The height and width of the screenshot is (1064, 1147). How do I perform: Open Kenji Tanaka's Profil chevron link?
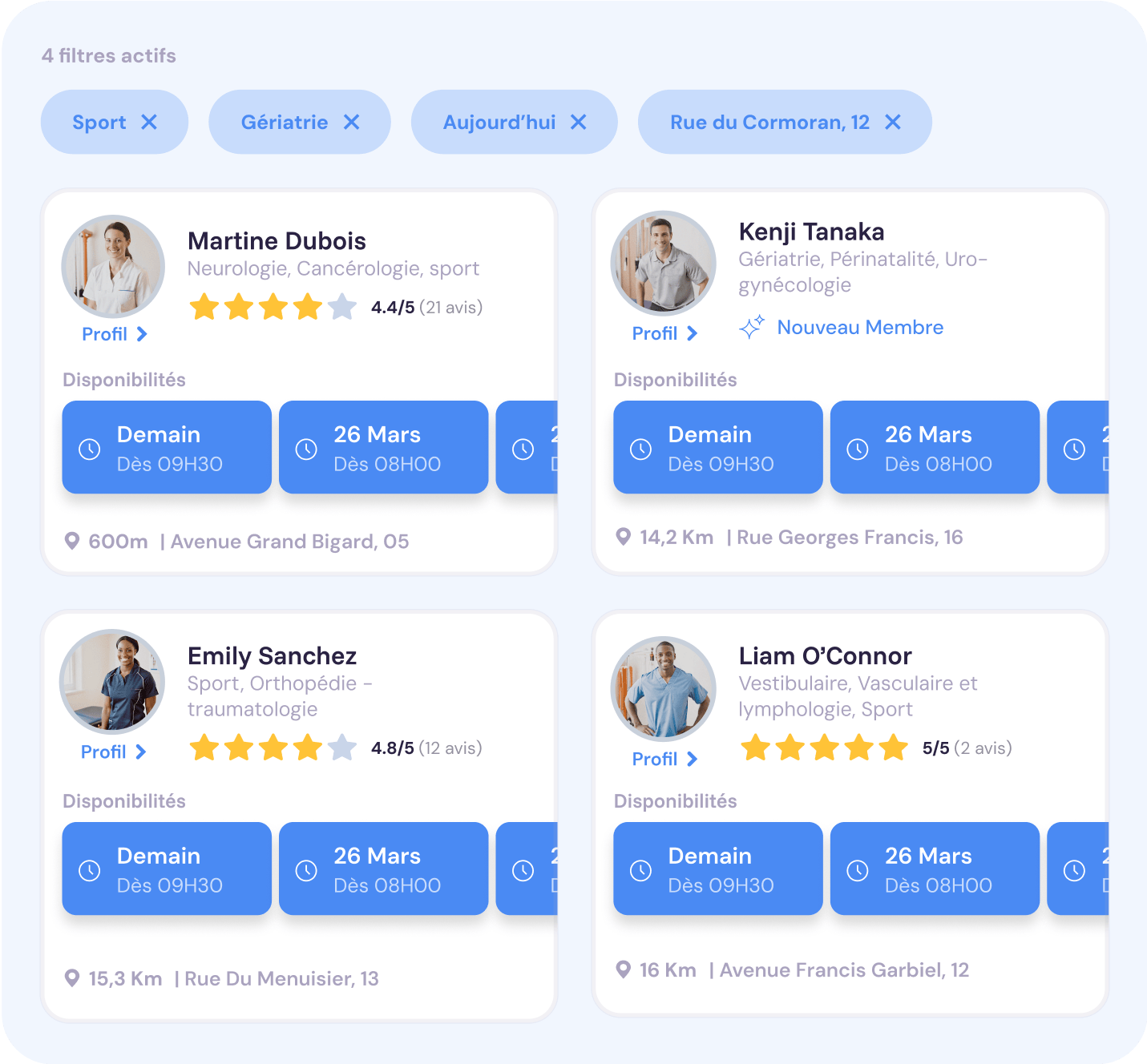point(664,333)
